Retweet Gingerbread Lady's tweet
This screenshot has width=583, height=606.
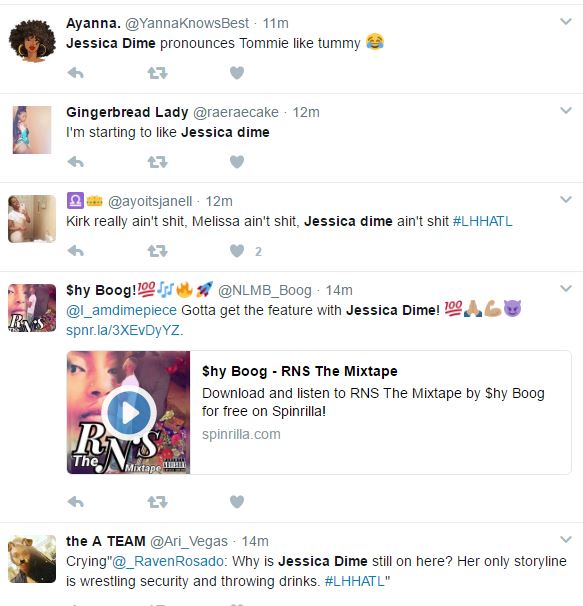[x=157, y=162]
